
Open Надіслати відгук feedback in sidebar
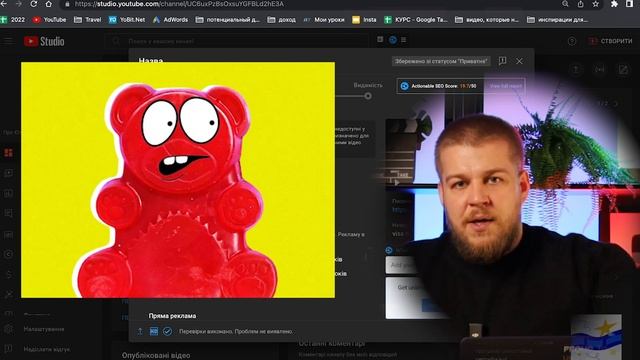click(x=47, y=349)
